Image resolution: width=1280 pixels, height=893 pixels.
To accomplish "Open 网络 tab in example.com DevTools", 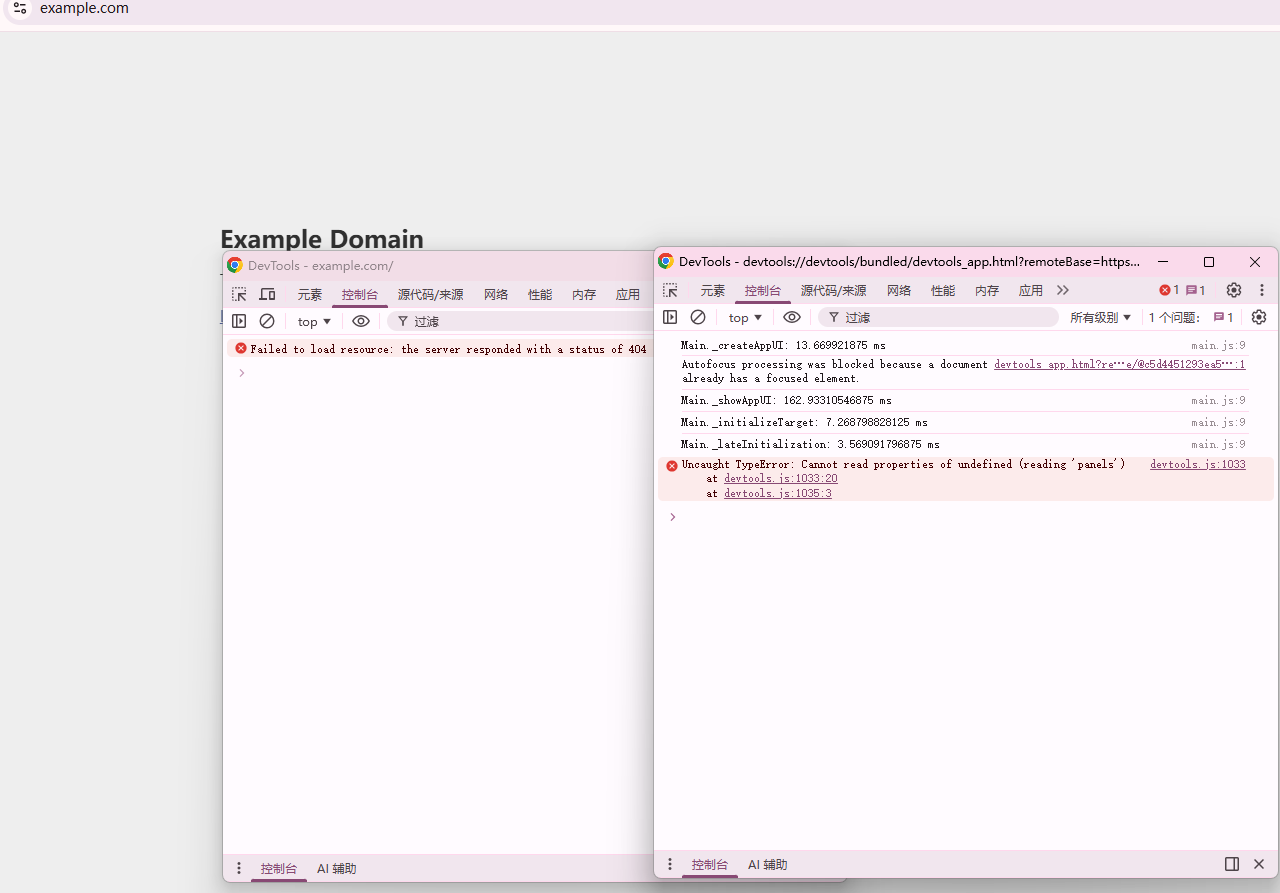I will click(496, 294).
